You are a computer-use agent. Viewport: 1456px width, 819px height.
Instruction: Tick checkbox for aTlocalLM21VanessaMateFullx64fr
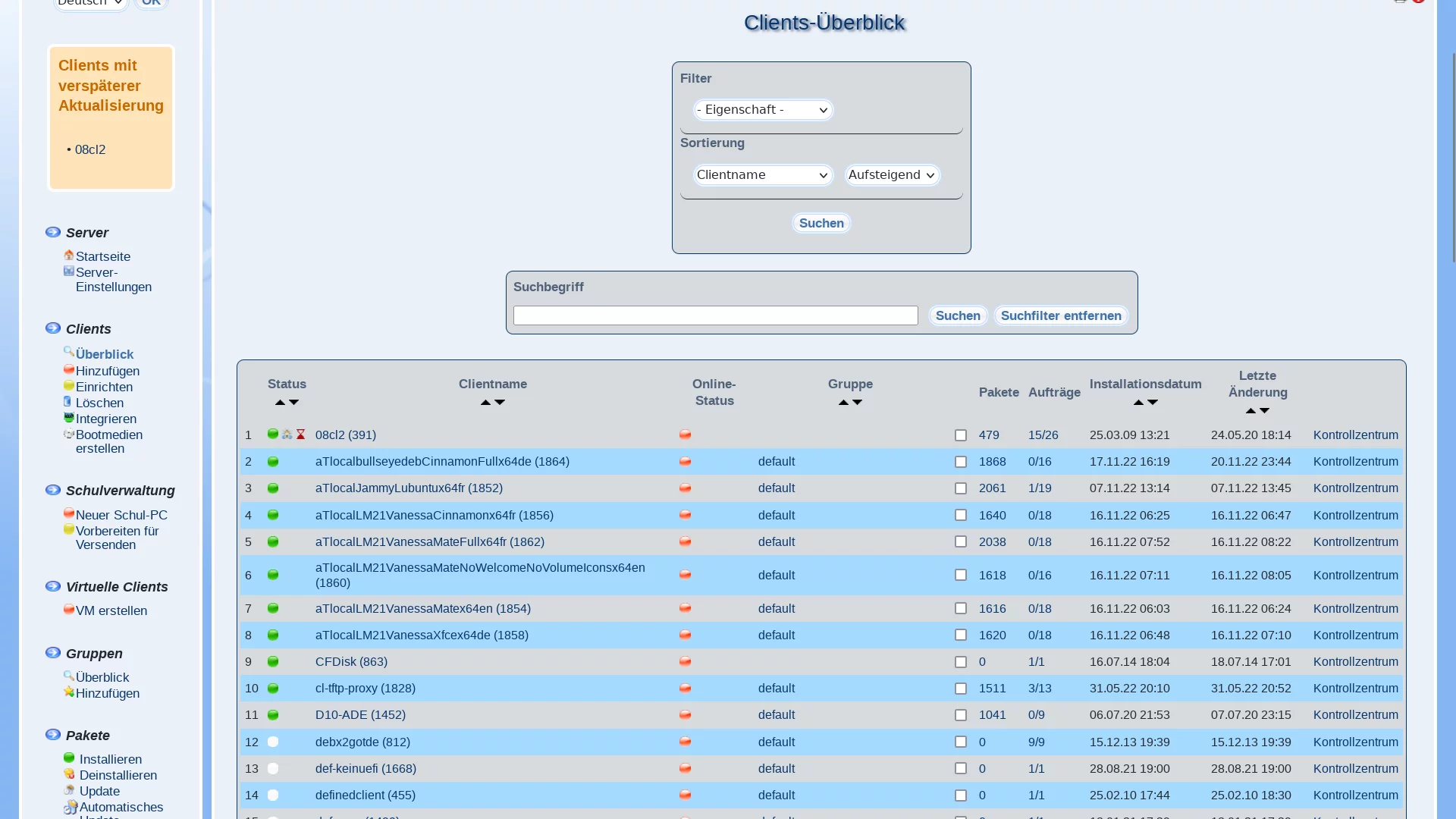(961, 541)
